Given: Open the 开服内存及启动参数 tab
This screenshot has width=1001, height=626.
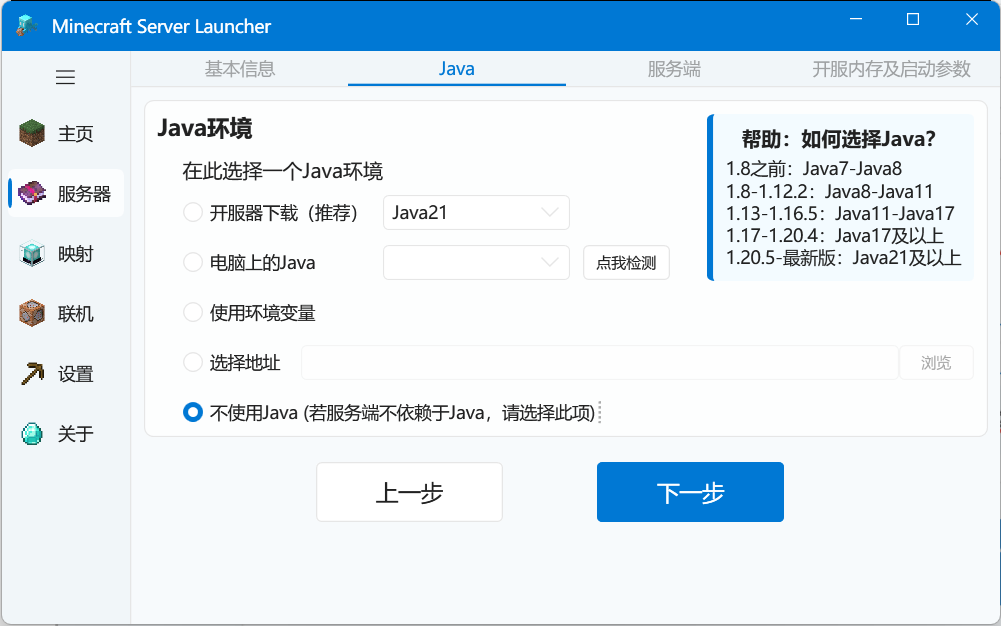Looking at the screenshot, I should point(891,69).
